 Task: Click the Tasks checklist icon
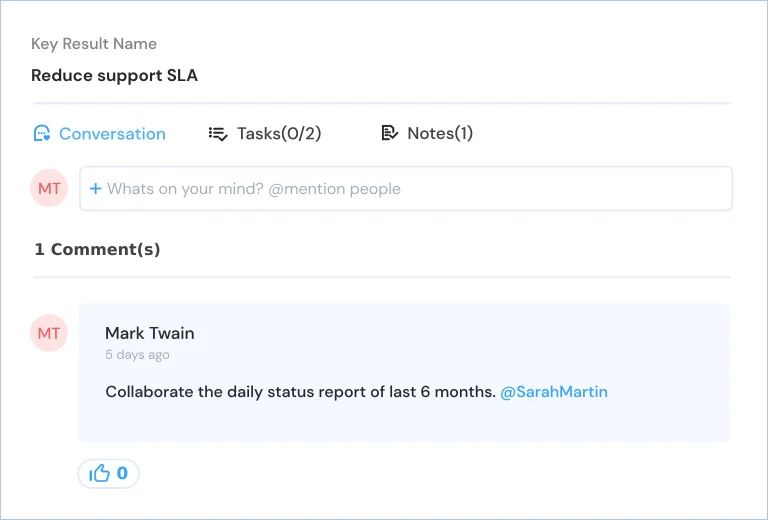[x=218, y=134]
